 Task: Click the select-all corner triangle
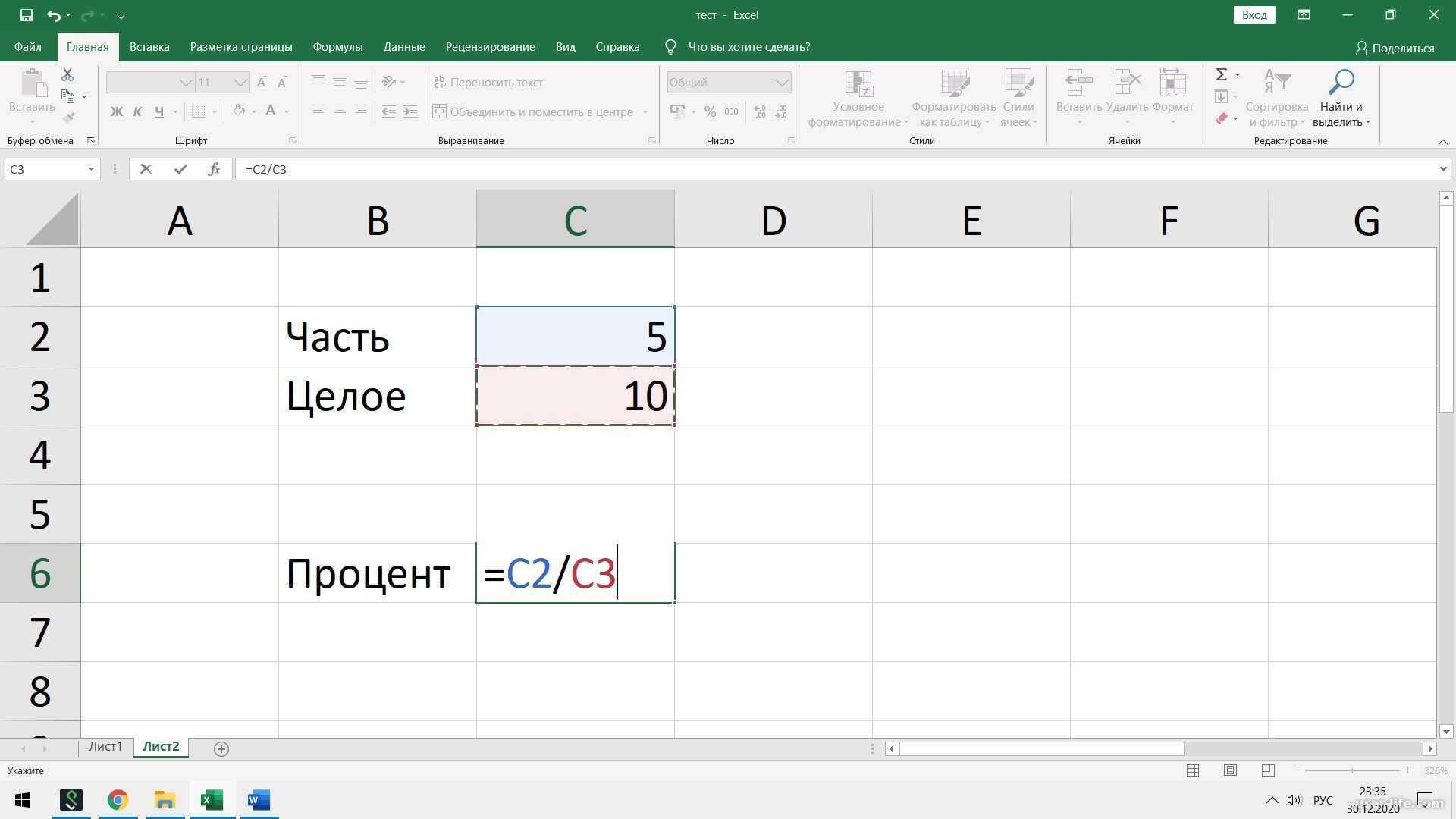52,219
